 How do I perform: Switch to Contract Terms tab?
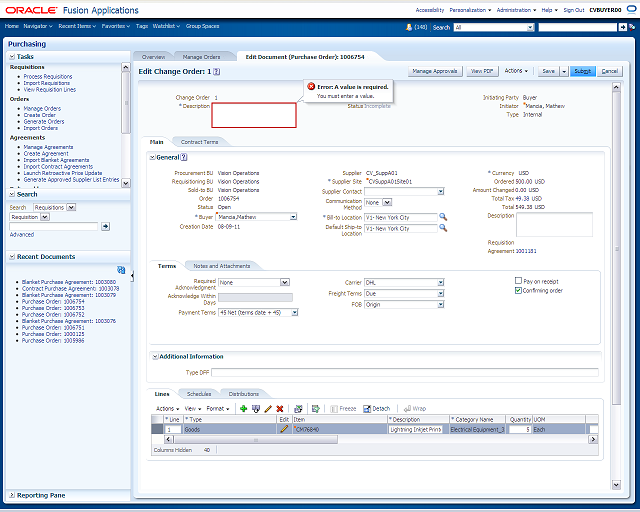[199, 142]
